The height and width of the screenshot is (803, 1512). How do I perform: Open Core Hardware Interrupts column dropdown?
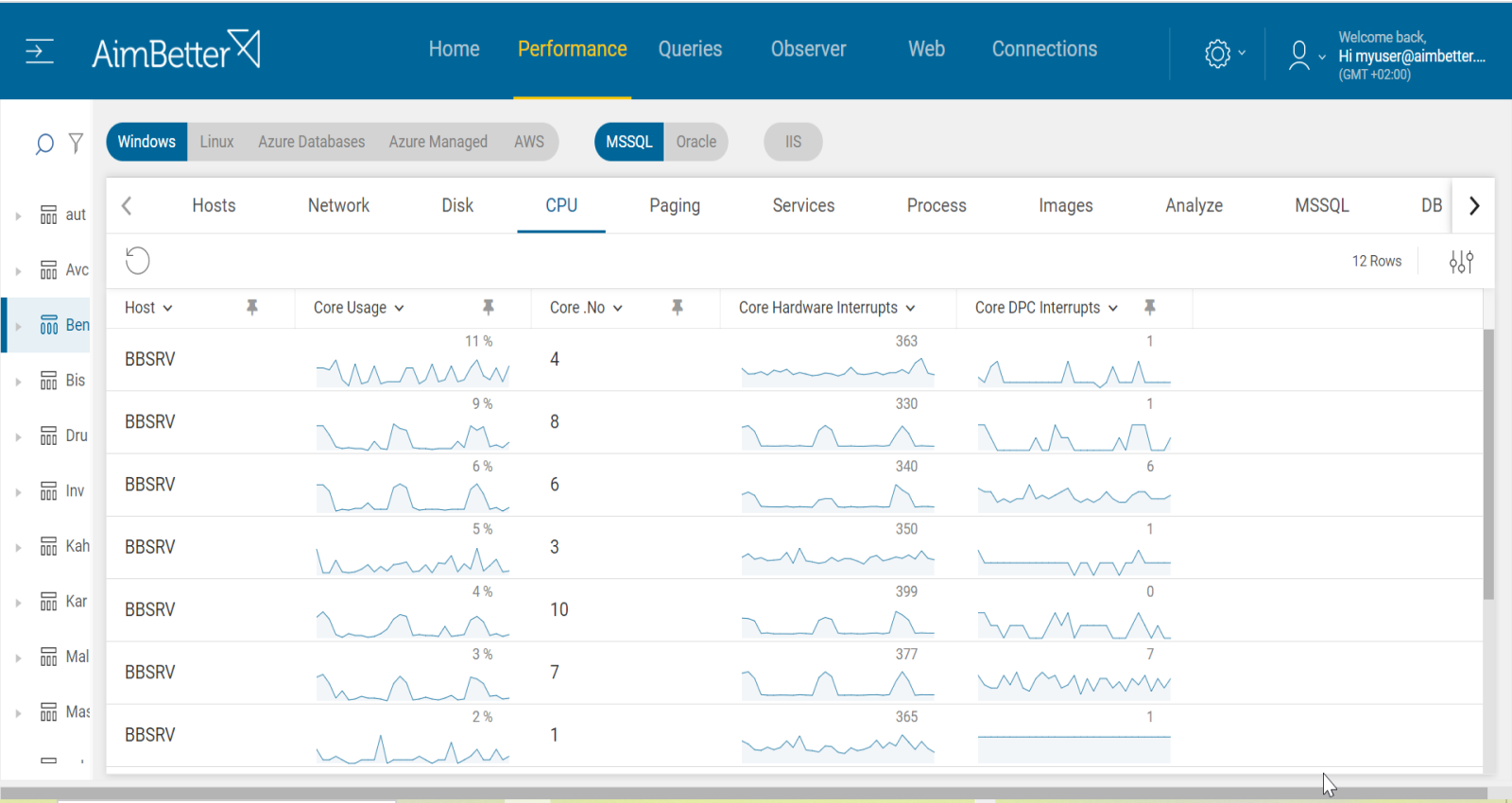point(911,308)
